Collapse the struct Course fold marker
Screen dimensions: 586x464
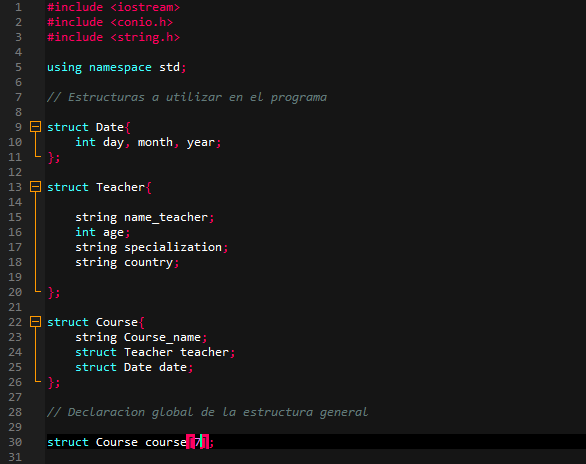click(36, 321)
